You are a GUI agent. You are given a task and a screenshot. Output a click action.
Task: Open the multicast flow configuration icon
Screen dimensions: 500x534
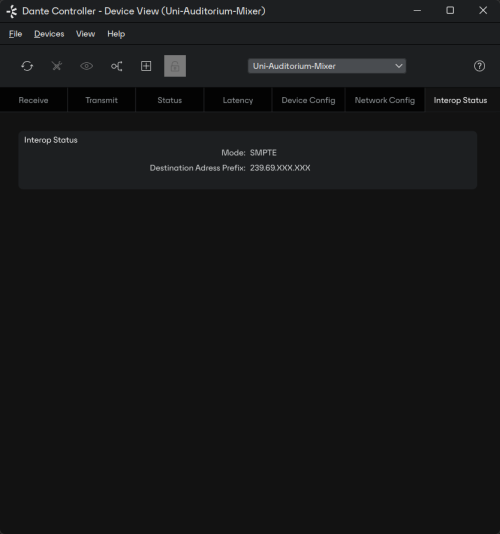pyautogui.click(x=116, y=66)
